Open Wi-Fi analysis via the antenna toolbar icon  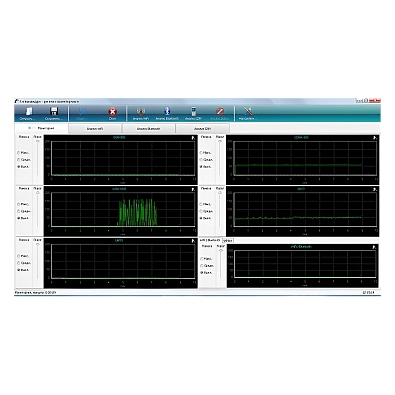[x=141, y=111]
